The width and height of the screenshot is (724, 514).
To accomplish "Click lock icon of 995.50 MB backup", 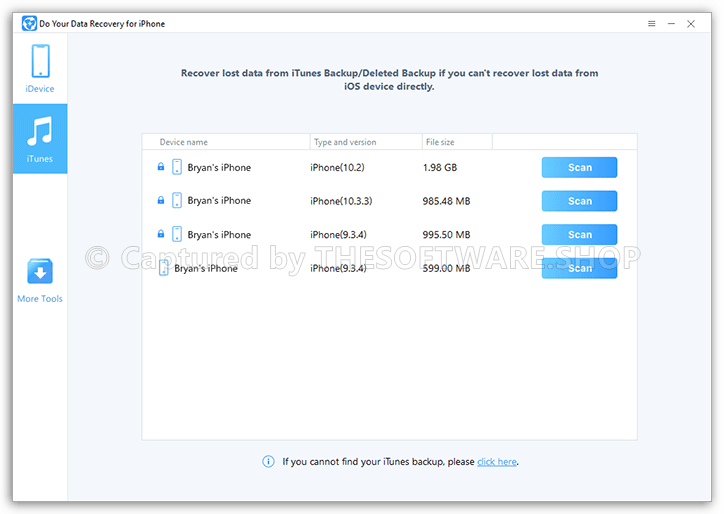I will point(161,234).
